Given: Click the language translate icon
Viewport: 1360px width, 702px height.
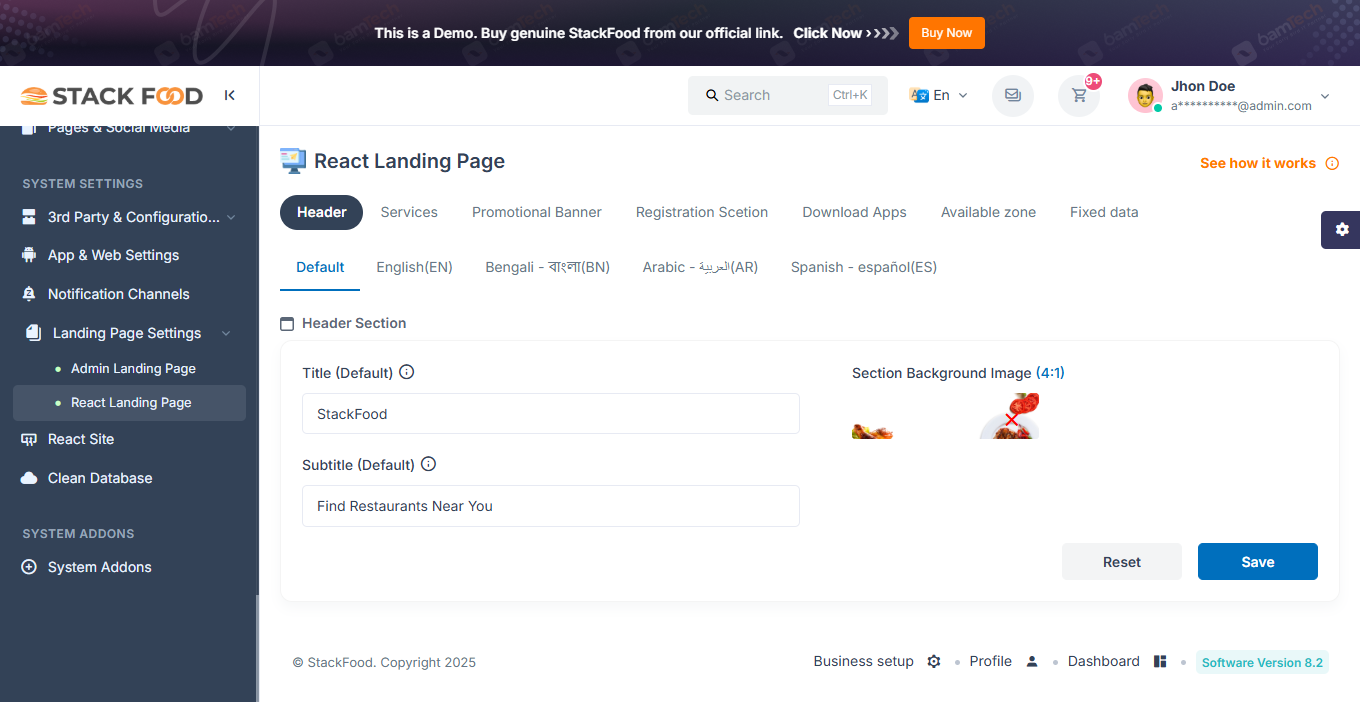Looking at the screenshot, I should (918, 95).
